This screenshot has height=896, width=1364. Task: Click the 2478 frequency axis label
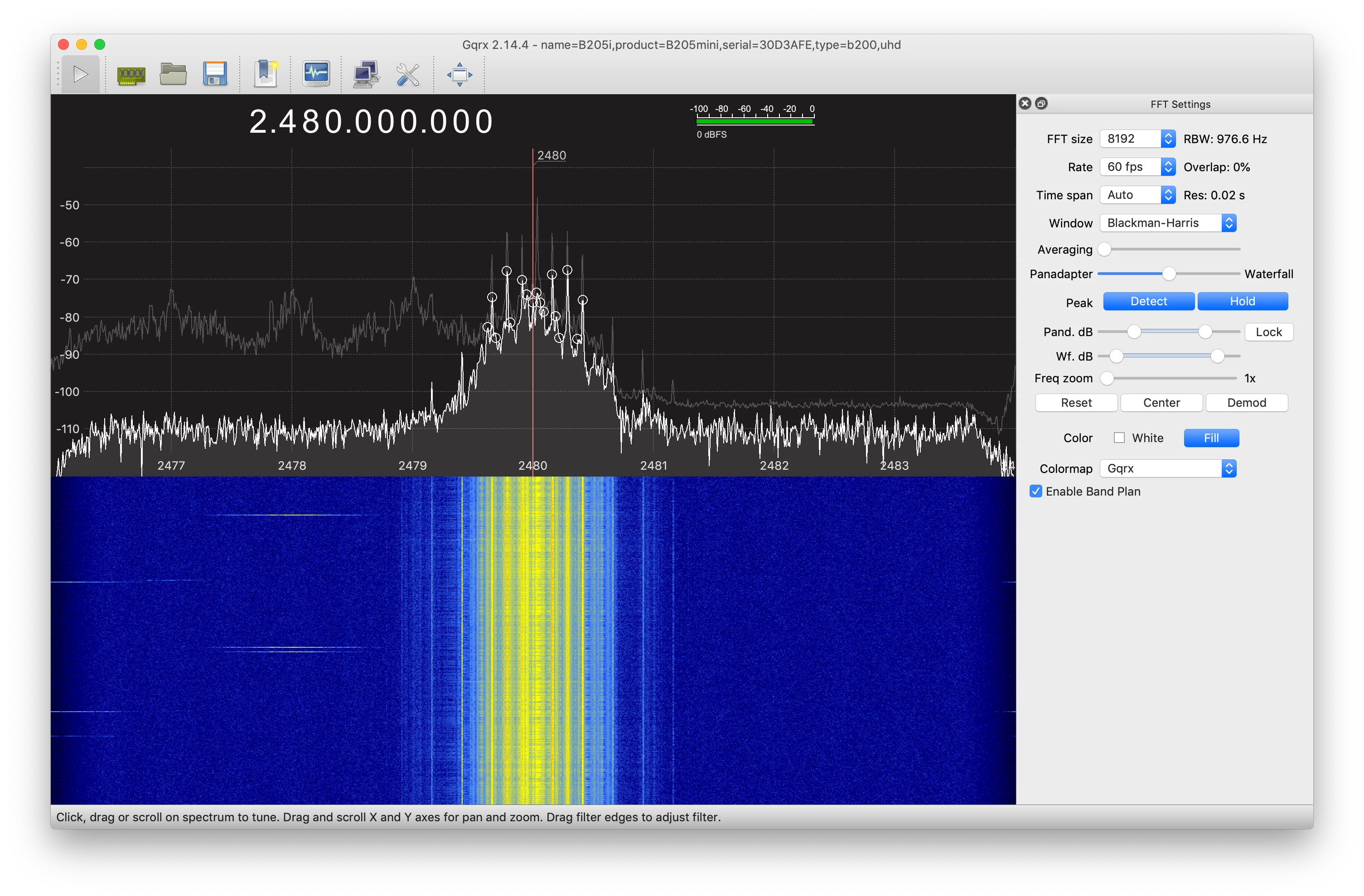(x=292, y=465)
